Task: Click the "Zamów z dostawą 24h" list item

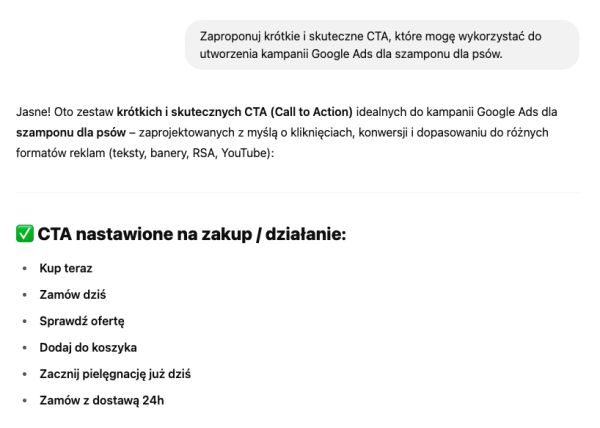Action: point(102,400)
